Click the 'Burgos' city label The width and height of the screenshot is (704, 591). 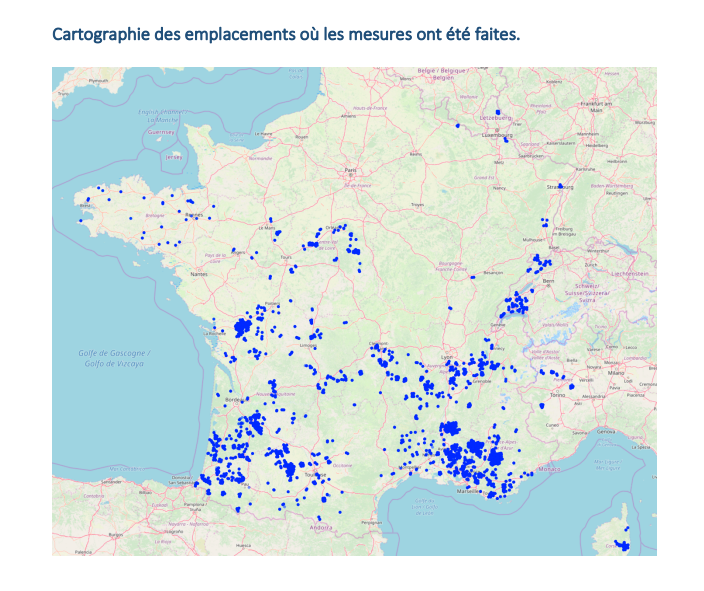(x=115, y=535)
